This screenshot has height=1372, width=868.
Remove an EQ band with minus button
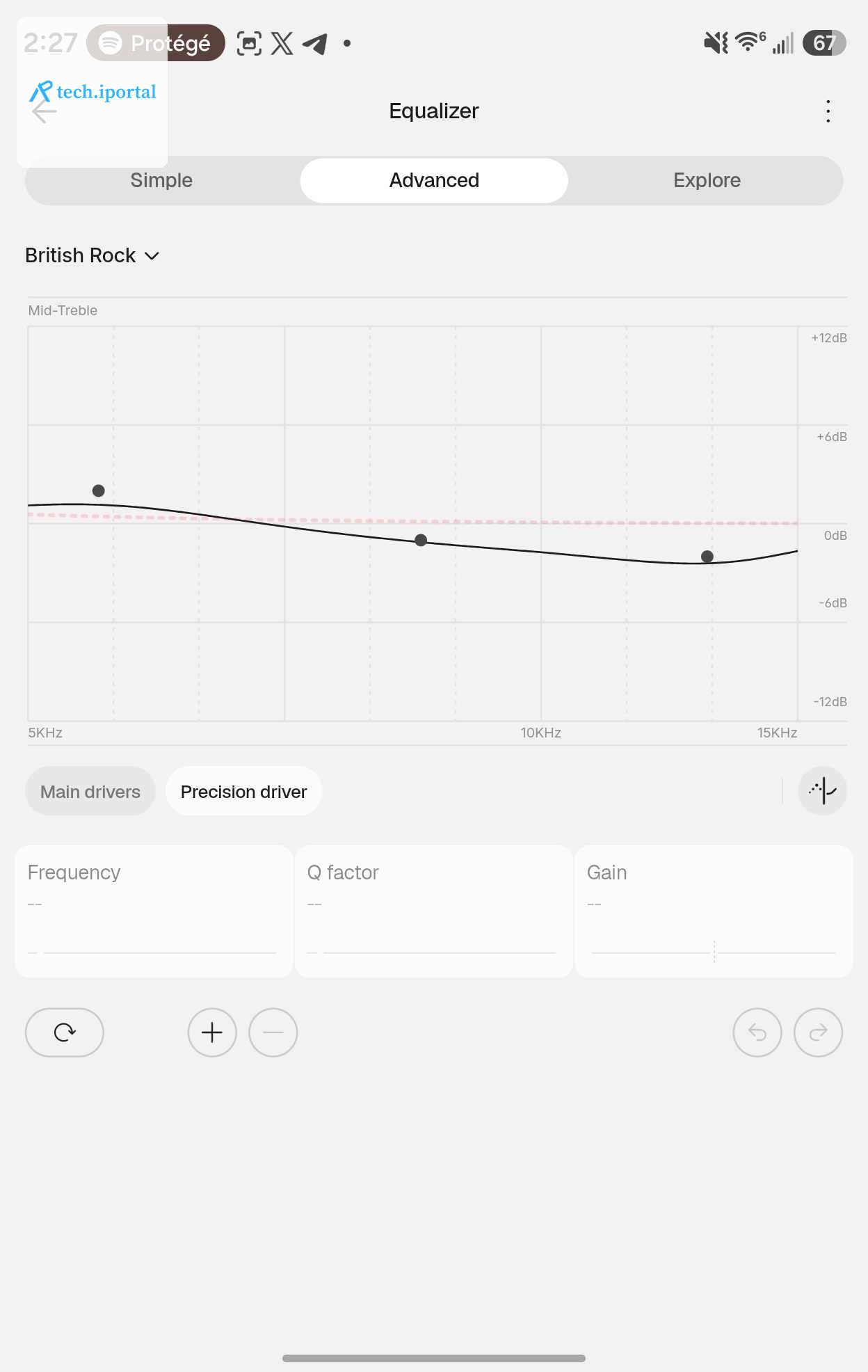click(x=273, y=1032)
